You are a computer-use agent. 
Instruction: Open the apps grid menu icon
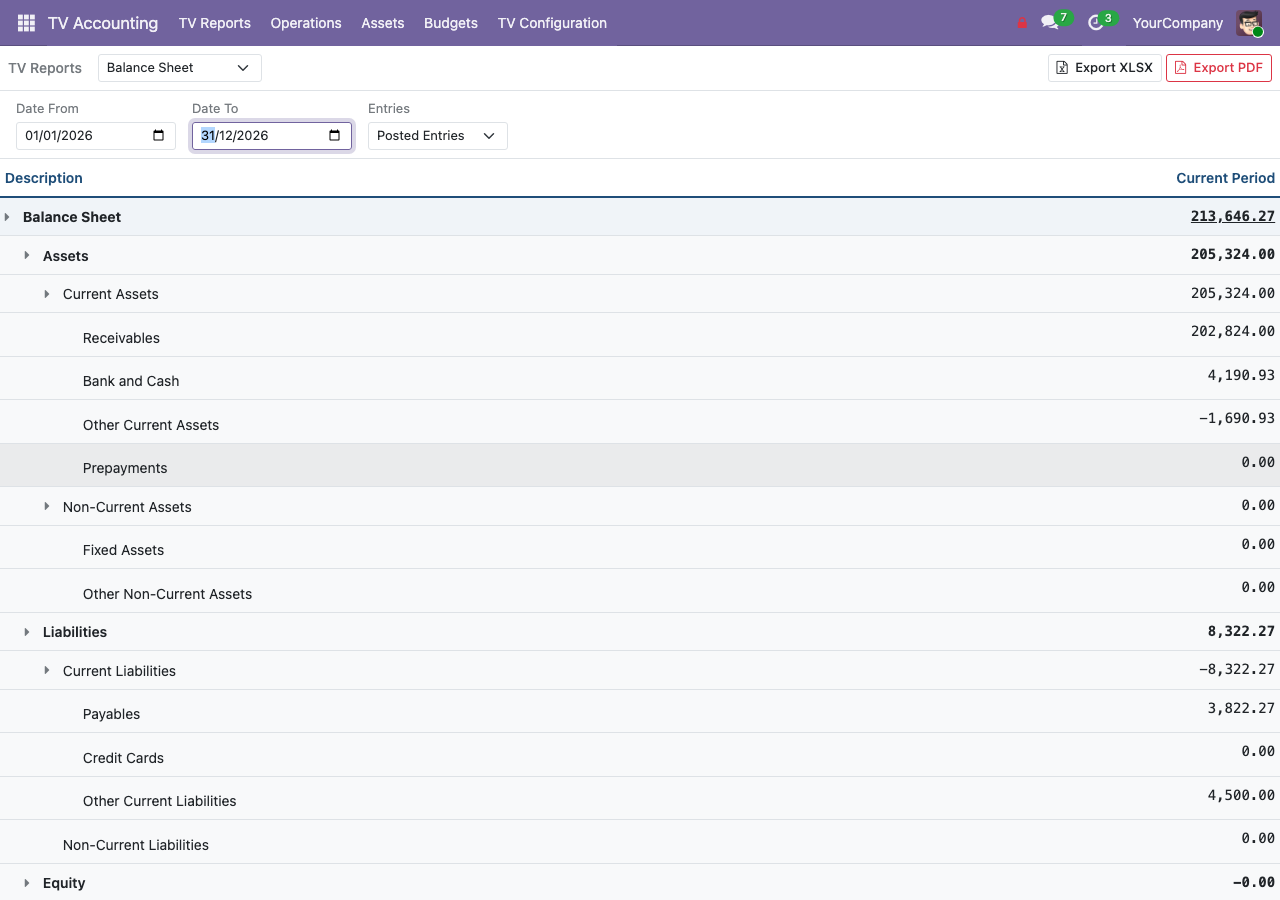pos(26,23)
